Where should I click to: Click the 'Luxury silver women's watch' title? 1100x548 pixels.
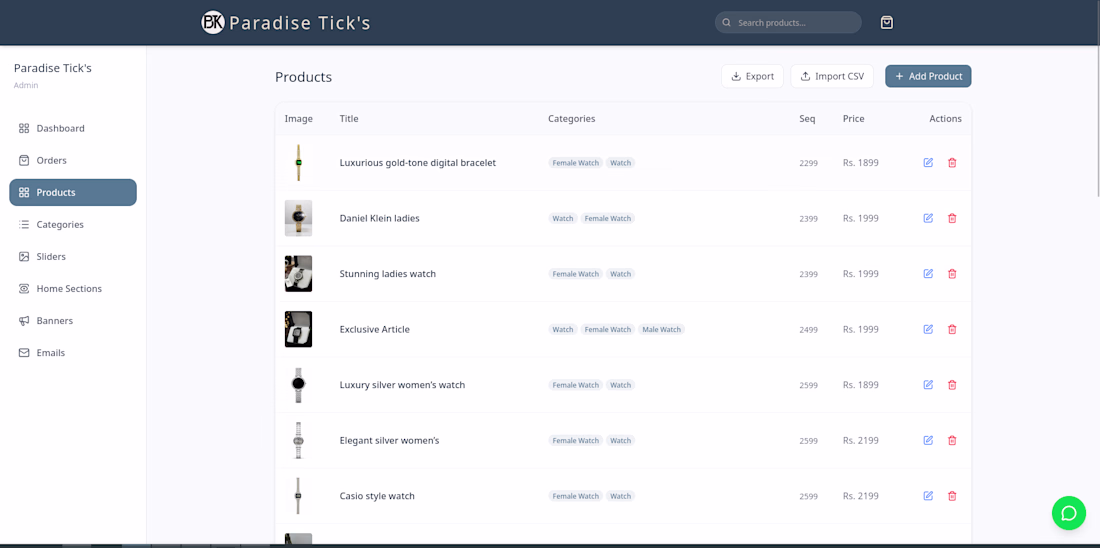pyautogui.click(x=402, y=385)
